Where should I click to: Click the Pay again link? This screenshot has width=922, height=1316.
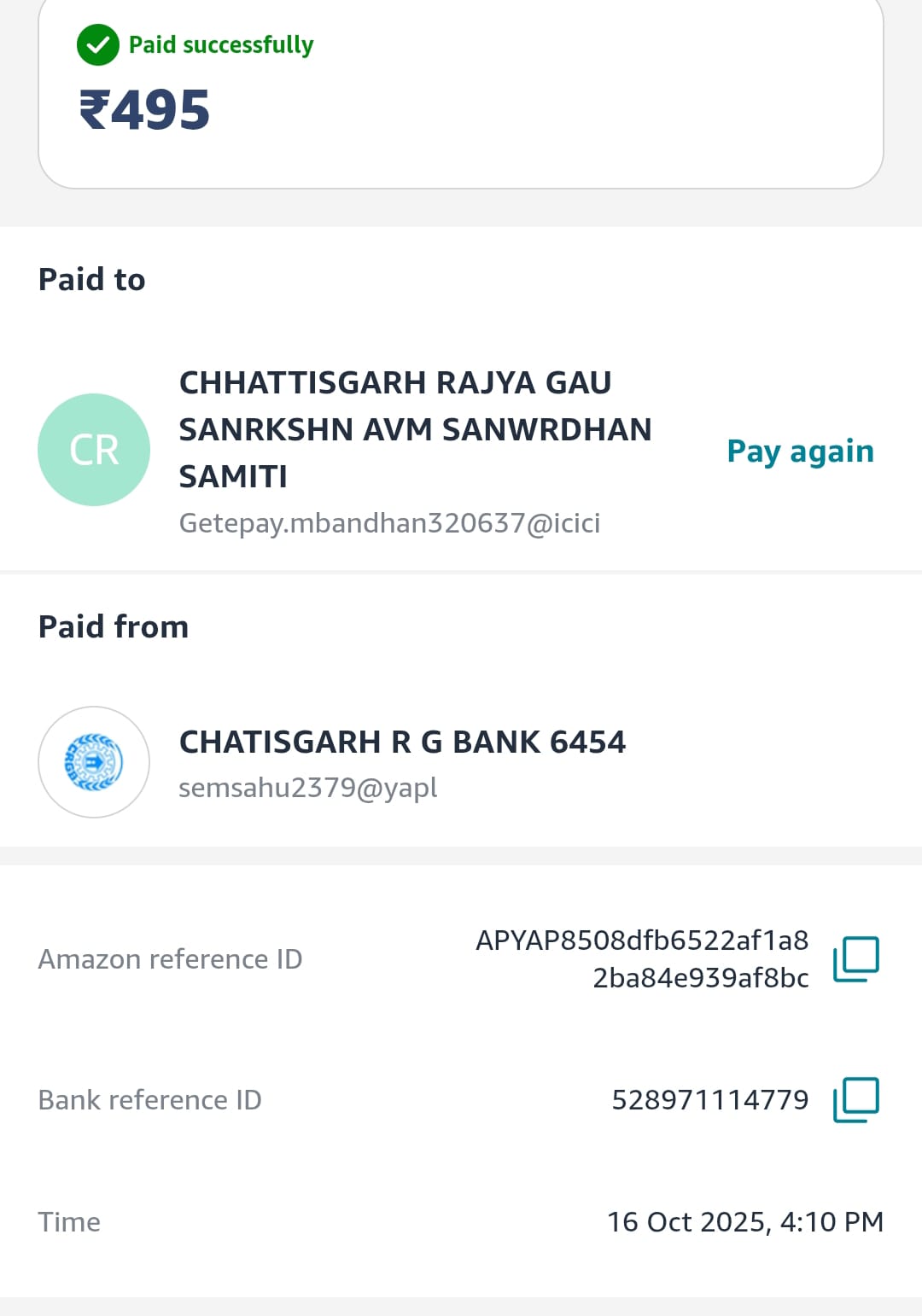coord(800,451)
